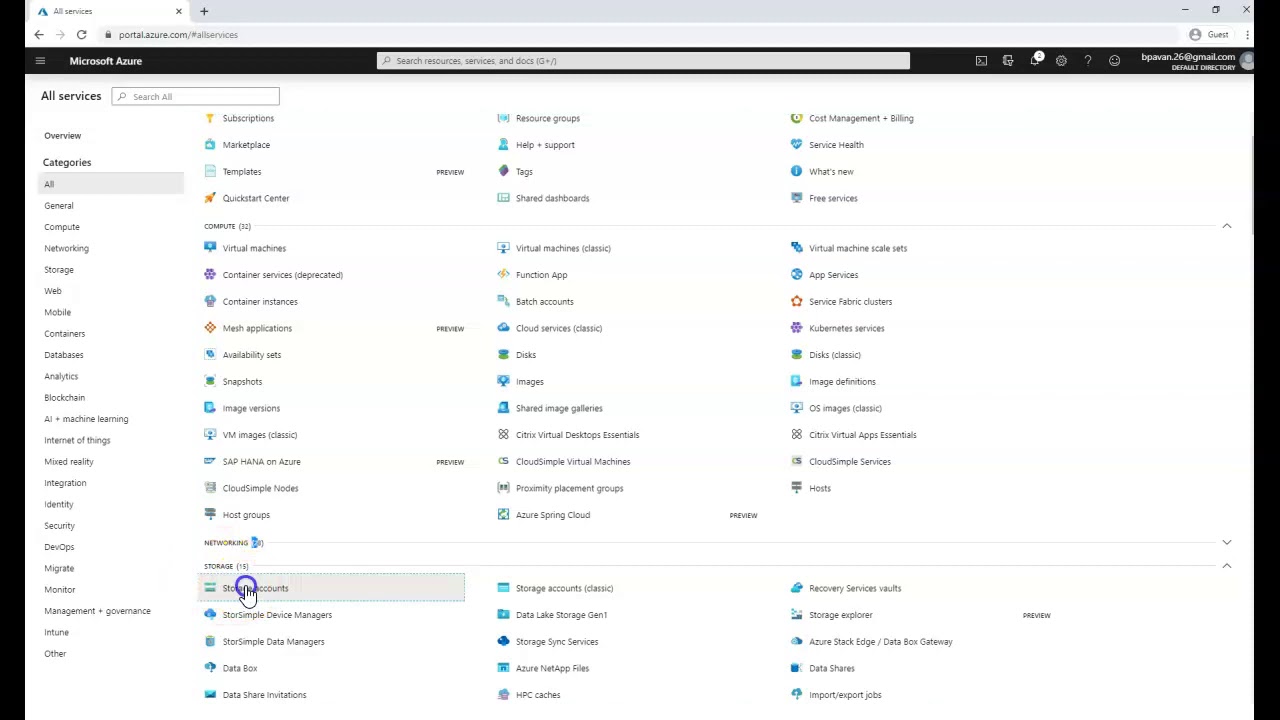Screen dimensions: 1280x720
Task: Click the Subscriptions key icon
Action: tap(210, 118)
